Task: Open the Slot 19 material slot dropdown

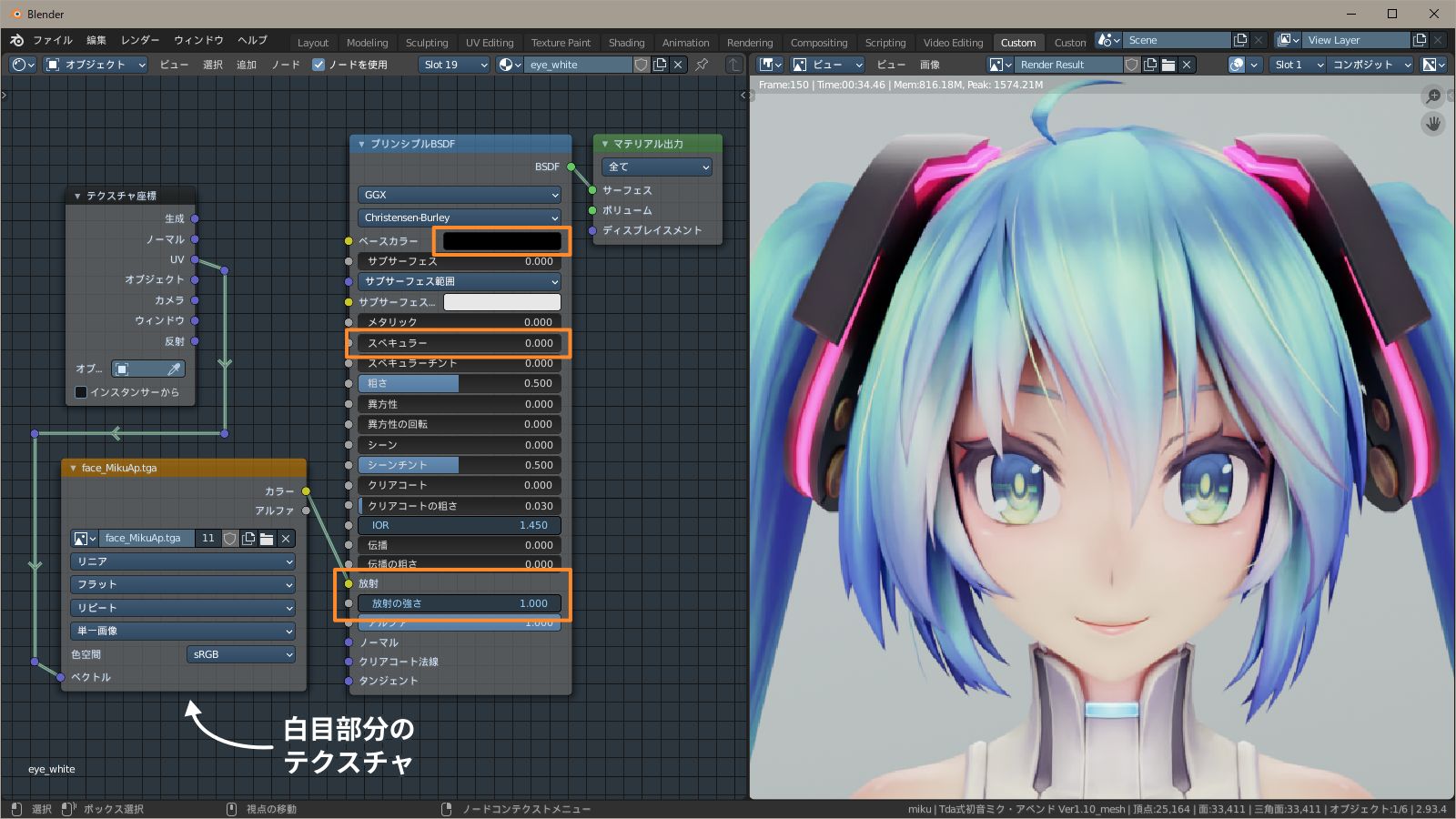Action: [455, 65]
